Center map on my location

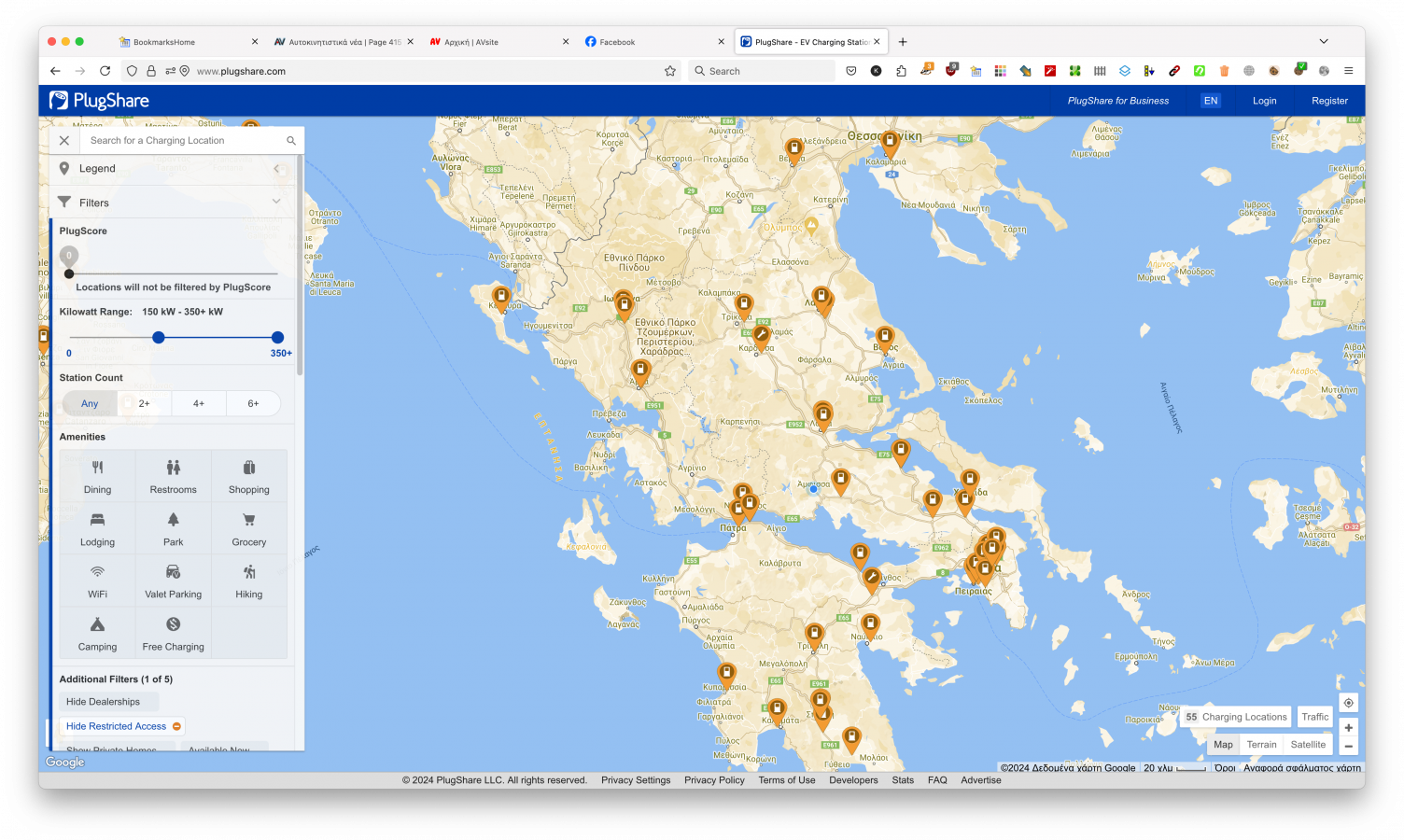click(x=1348, y=703)
